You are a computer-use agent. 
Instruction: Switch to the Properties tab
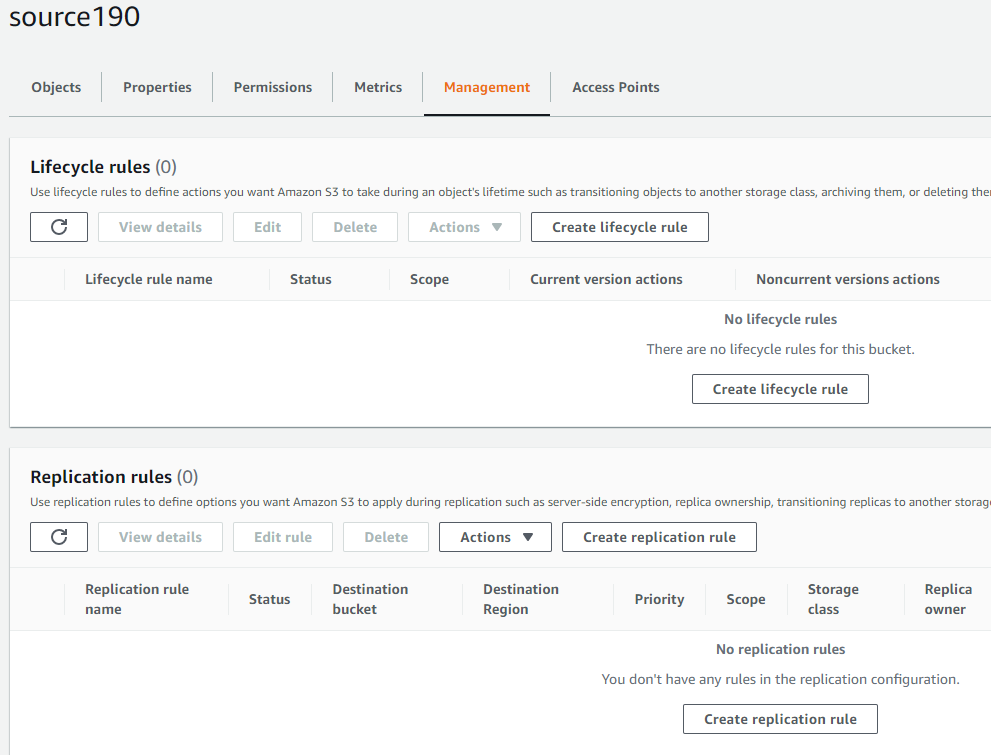pos(157,87)
